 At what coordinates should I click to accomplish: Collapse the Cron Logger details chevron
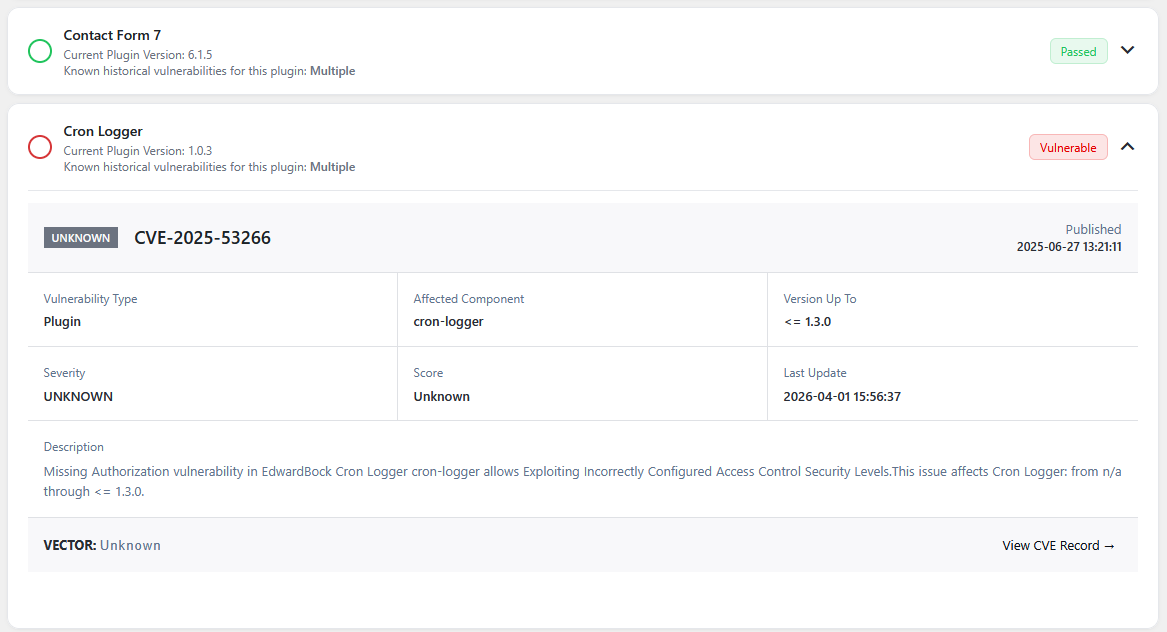pyautogui.click(x=1128, y=147)
